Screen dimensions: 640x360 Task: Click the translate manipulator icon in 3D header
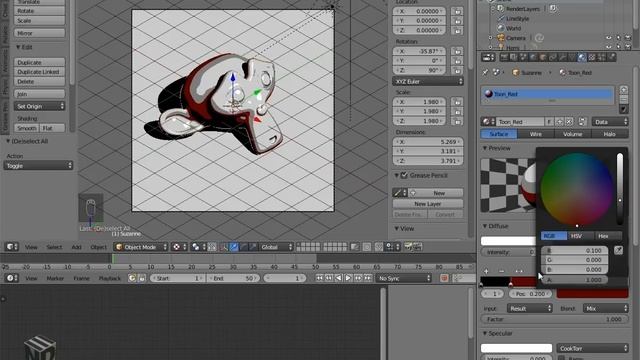pos(233,247)
